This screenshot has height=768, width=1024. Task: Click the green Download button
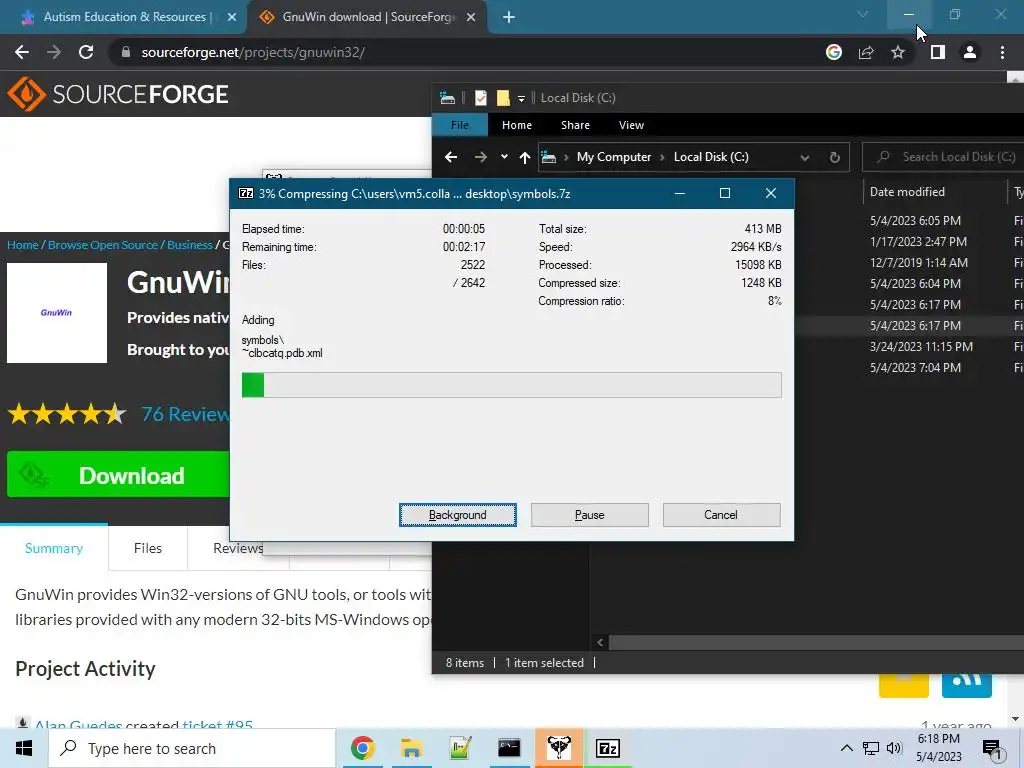(x=118, y=475)
